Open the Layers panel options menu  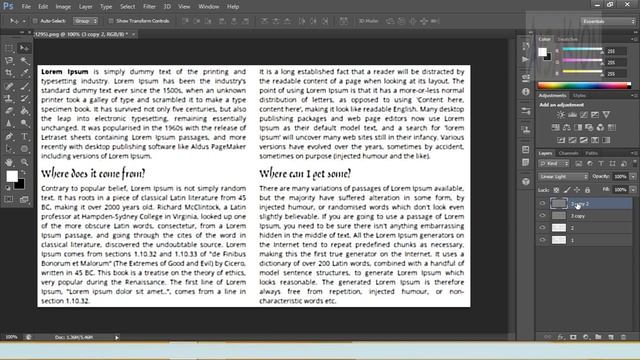click(x=634, y=153)
